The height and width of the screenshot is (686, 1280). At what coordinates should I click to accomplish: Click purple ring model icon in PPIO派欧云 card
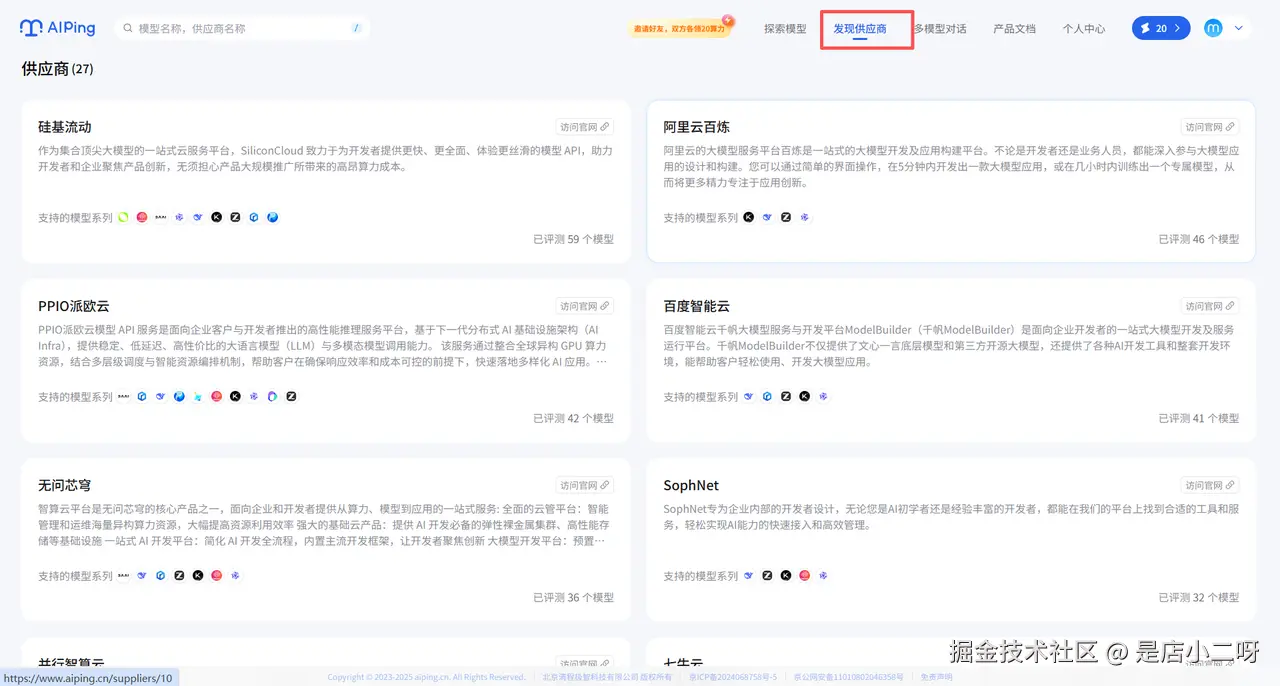click(272, 396)
